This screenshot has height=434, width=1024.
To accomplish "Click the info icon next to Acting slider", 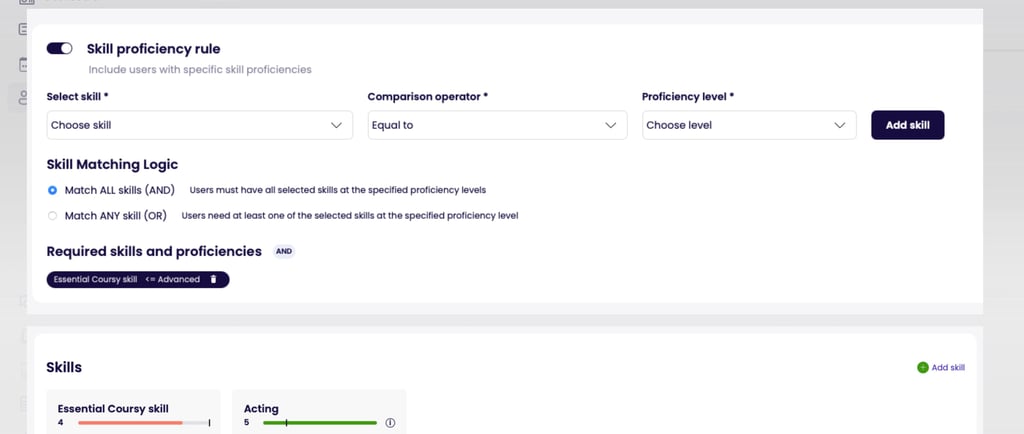I will tap(390, 423).
